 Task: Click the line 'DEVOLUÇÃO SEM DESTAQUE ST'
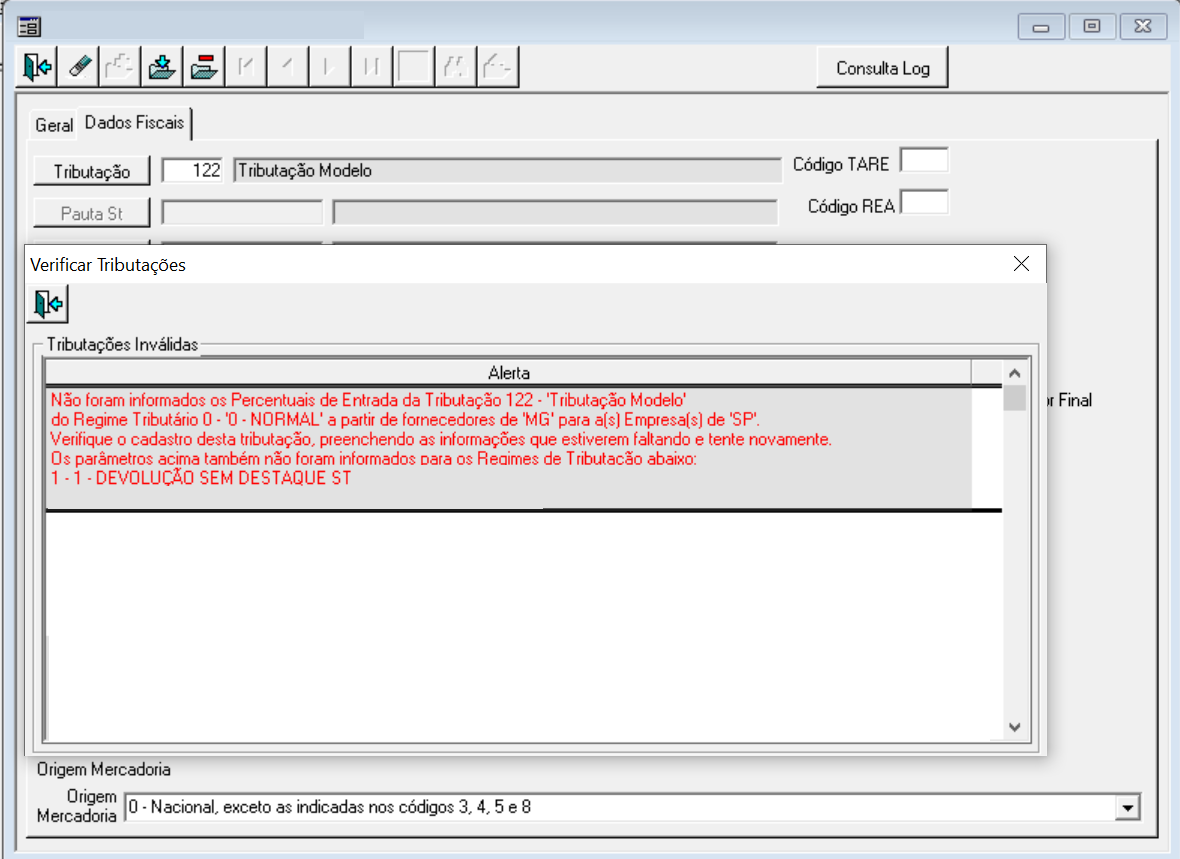tap(224, 478)
